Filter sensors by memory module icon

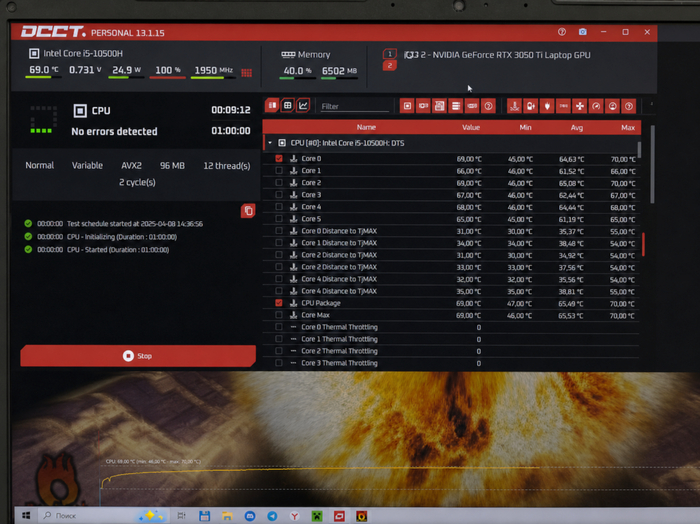pyautogui.click(x=472, y=106)
